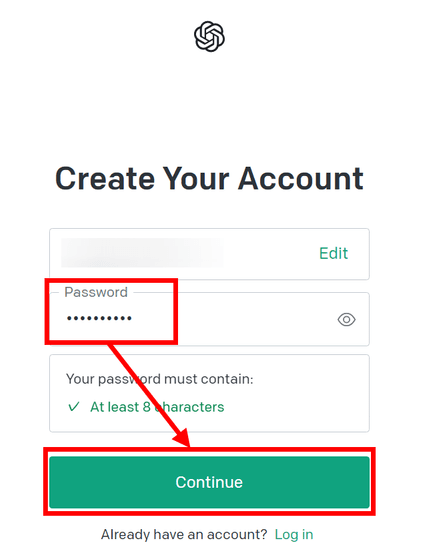Click the green checkmark icon
This screenshot has width=435, height=560.
[x=74, y=407]
